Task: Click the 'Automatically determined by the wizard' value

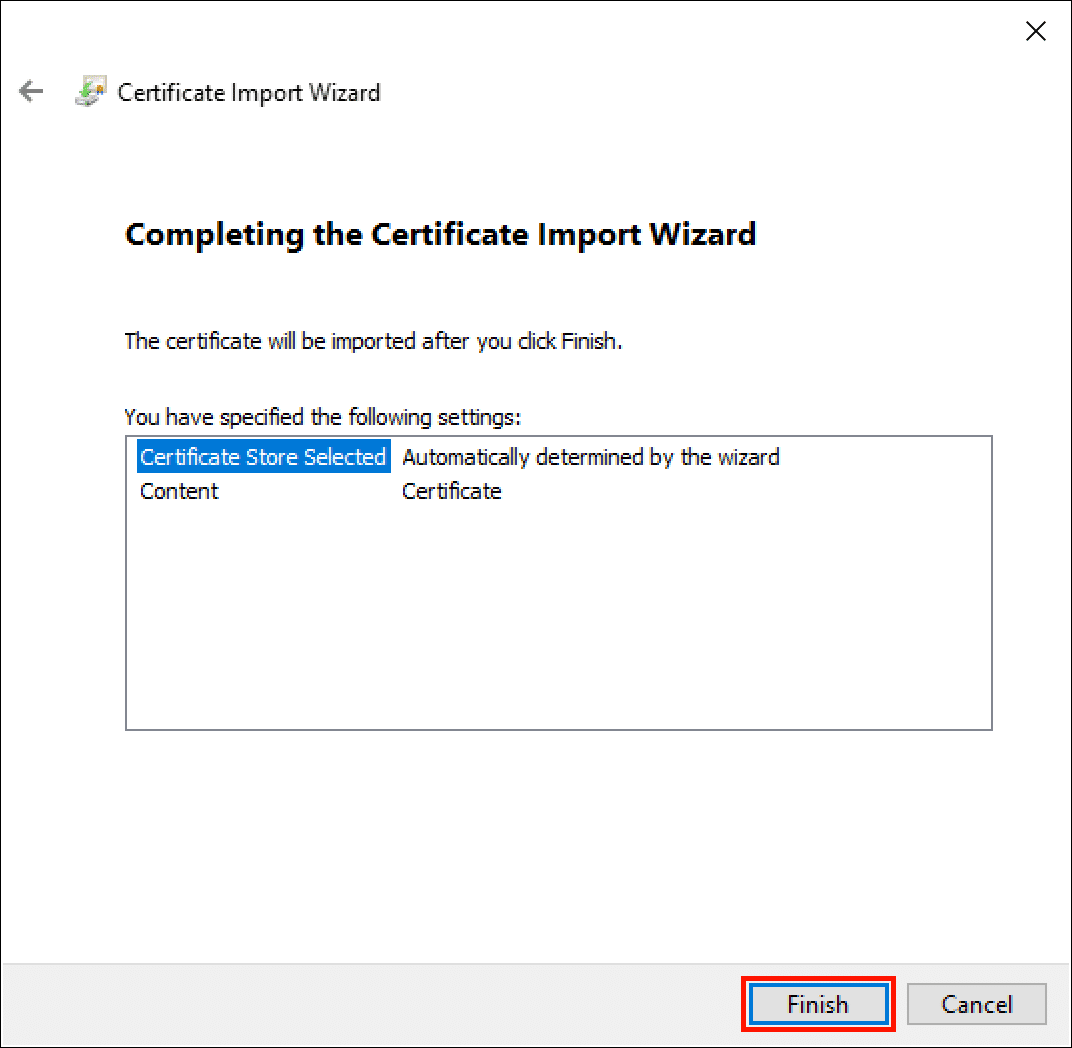Action: [590, 457]
